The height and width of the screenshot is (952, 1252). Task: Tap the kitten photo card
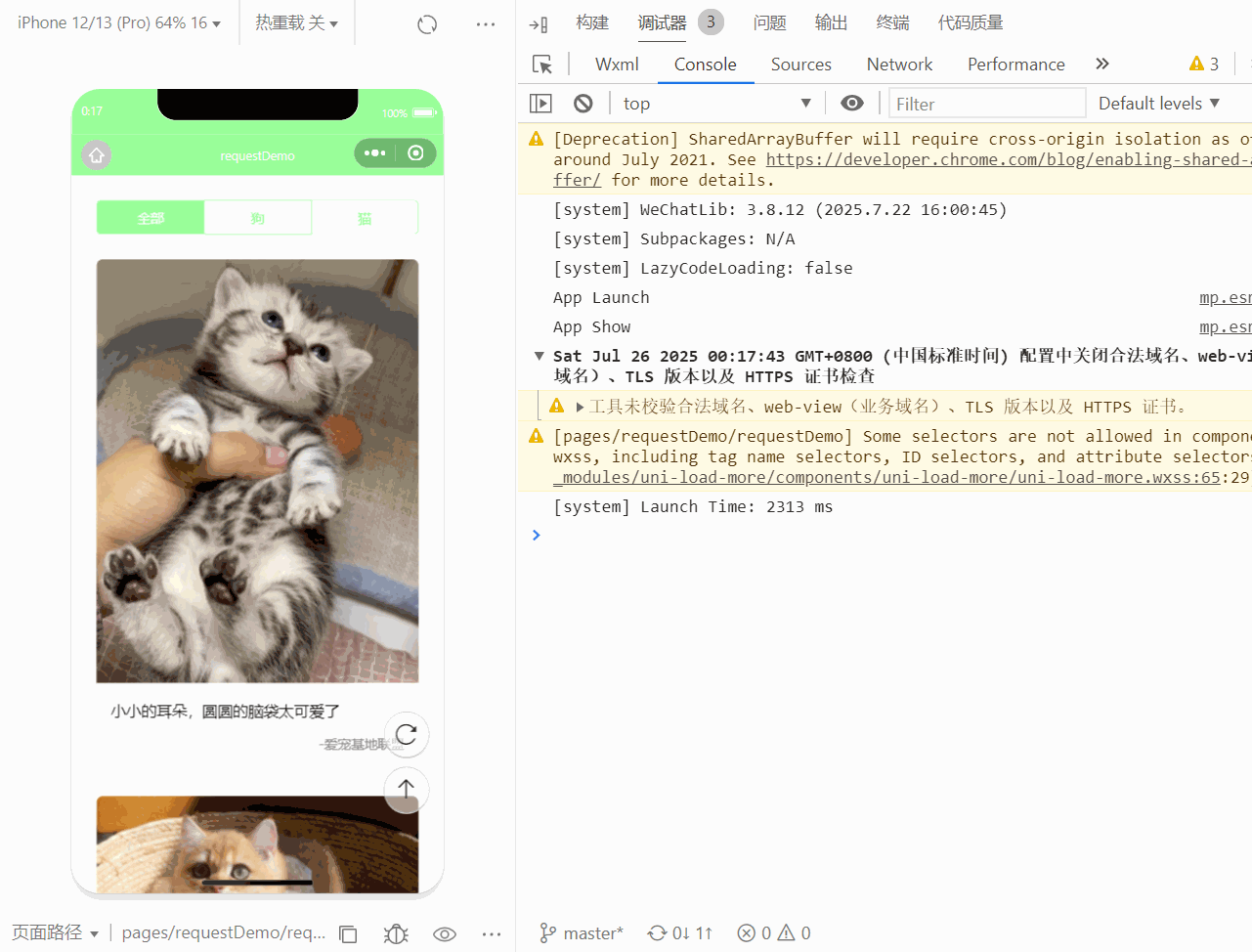tap(257, 471)
